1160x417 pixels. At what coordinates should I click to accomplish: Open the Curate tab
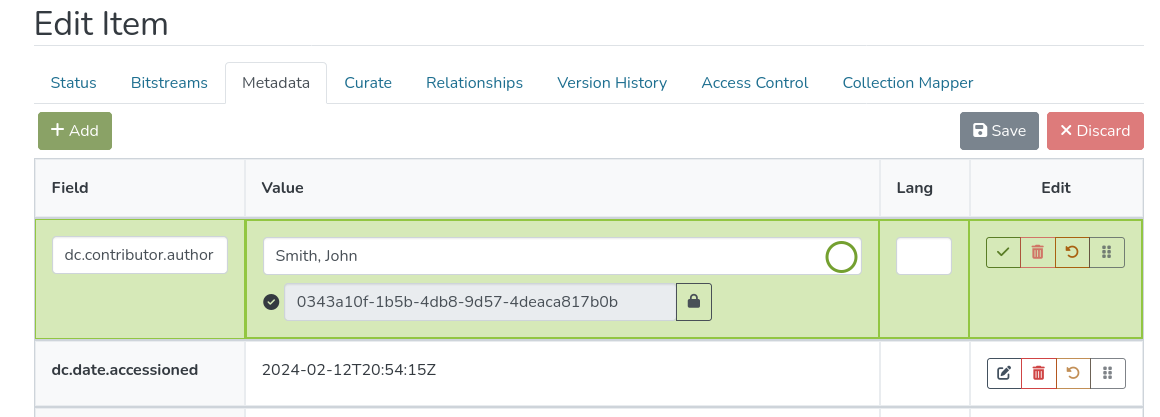[368, 83]
